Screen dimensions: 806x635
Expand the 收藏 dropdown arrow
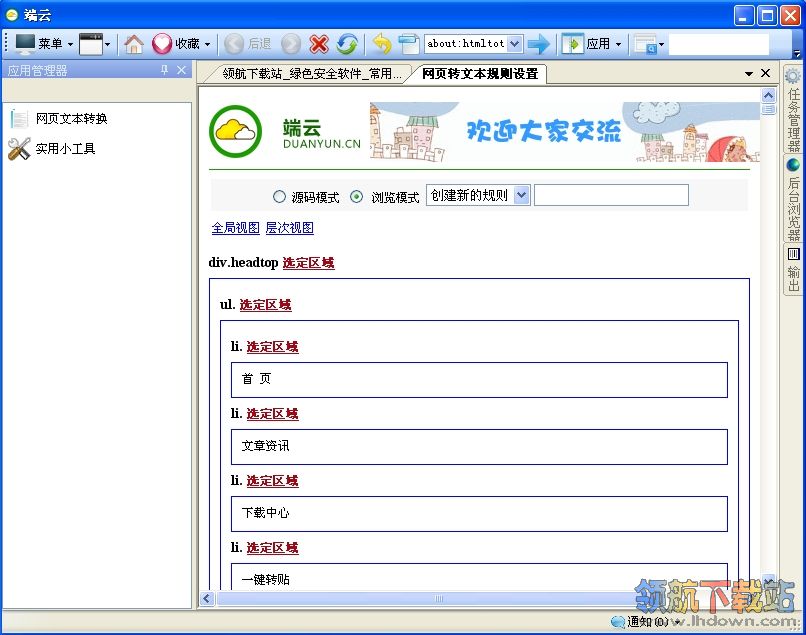207,44
